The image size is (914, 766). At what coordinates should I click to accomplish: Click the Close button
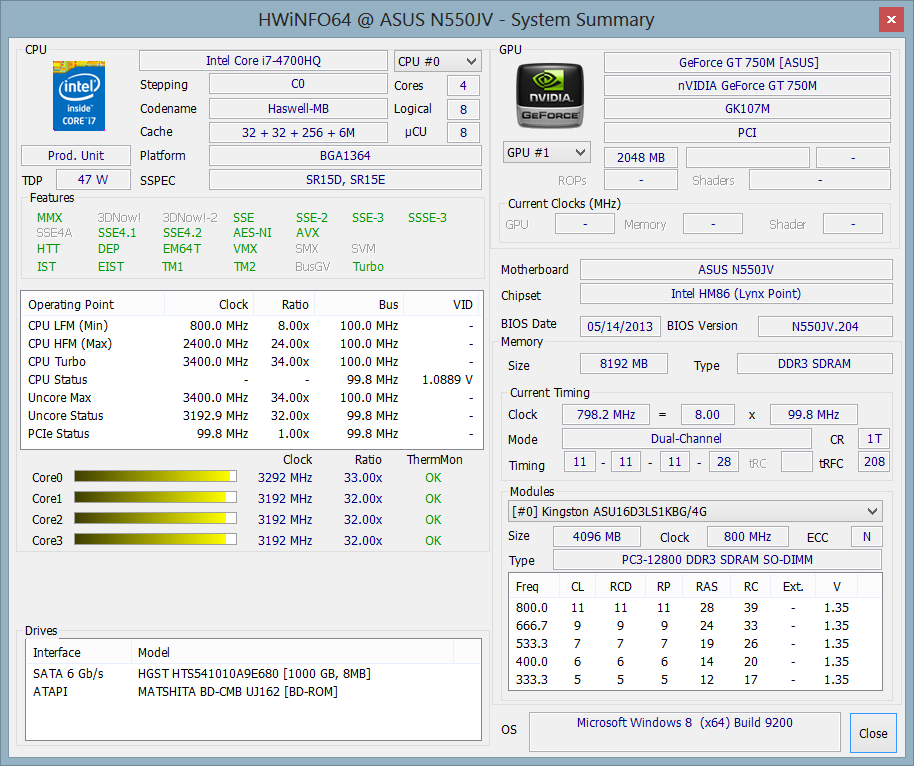pyautogui.click(x=873, y=733)
